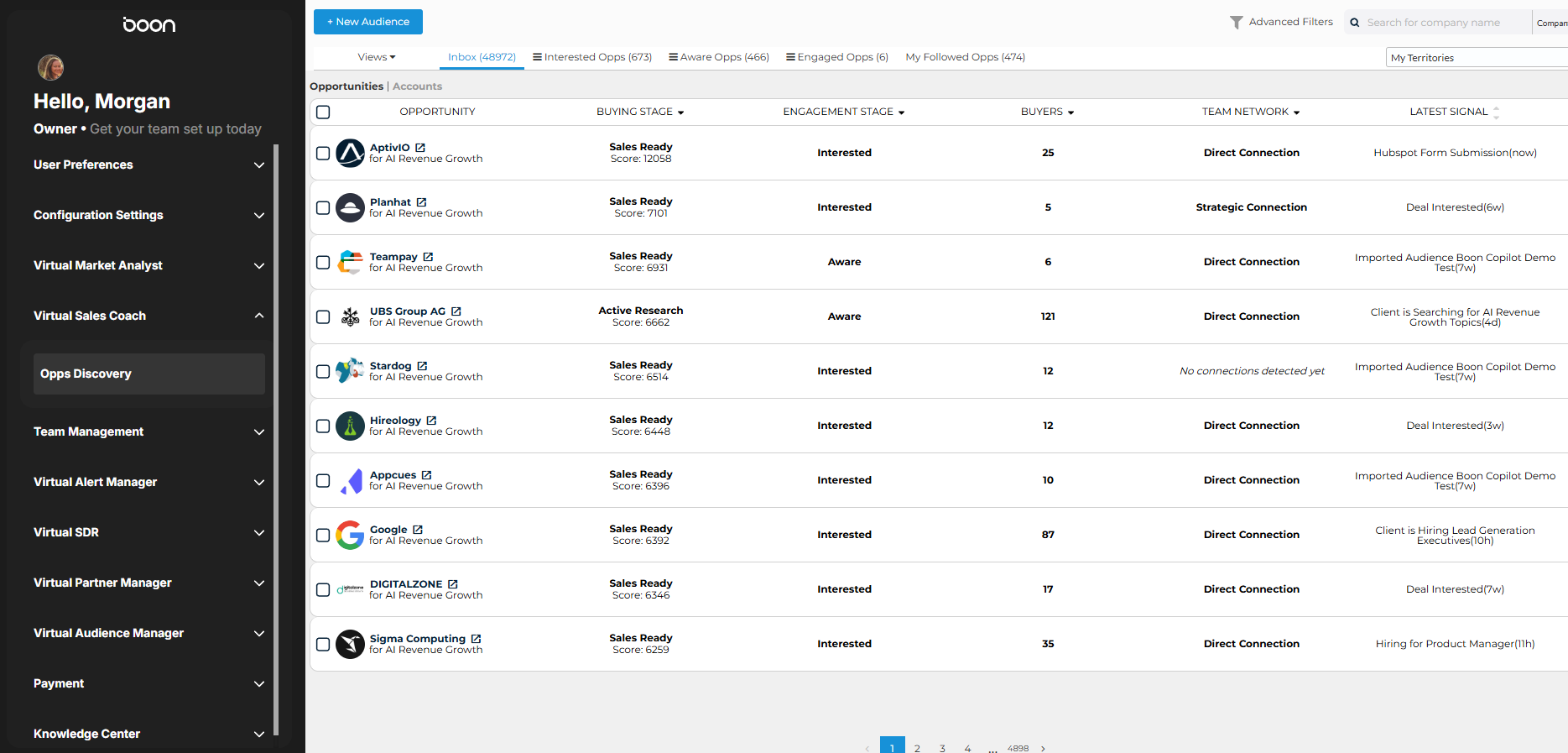Check the Google row checkbox
Viewport: 1568px width, 753px height.
pos(323,535)
